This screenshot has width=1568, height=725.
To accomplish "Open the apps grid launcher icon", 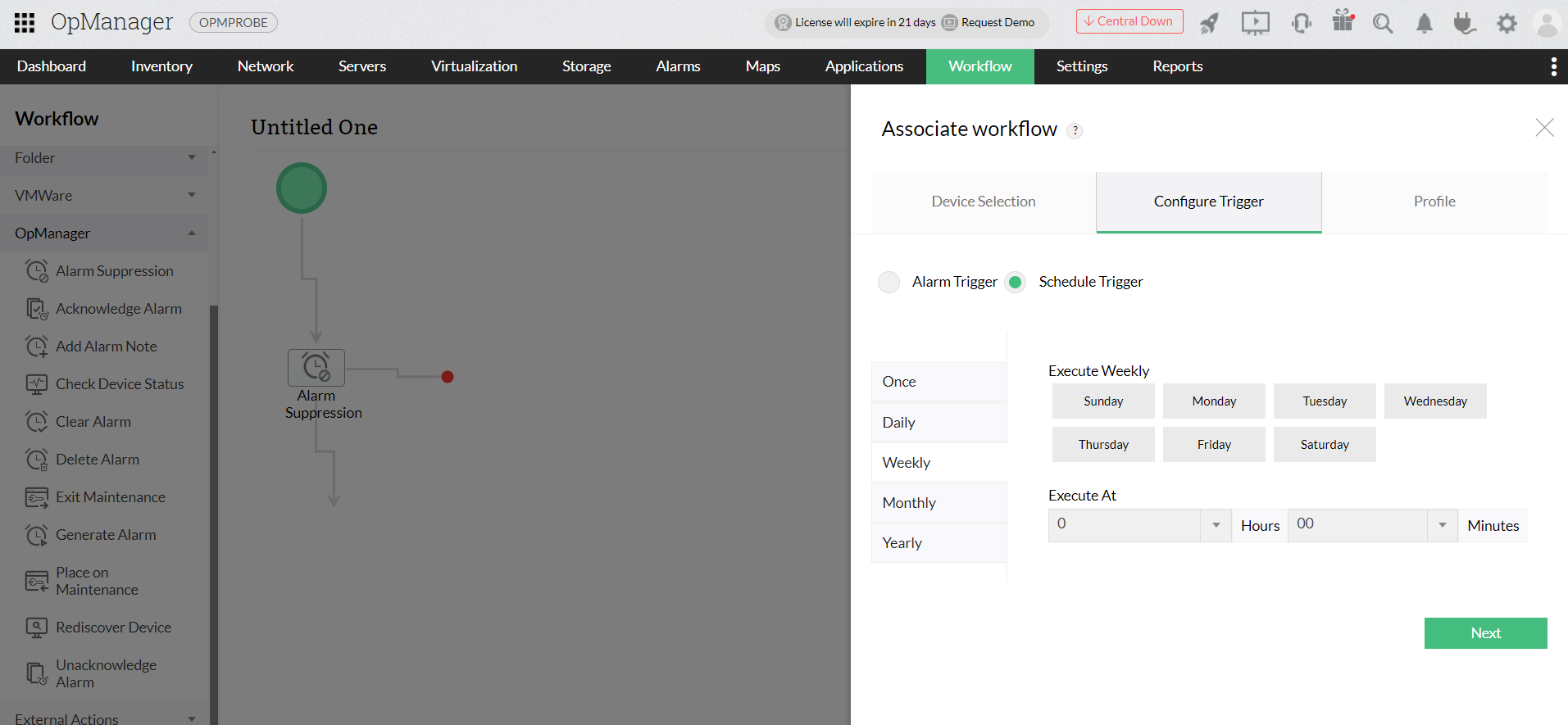I will 25,22.
